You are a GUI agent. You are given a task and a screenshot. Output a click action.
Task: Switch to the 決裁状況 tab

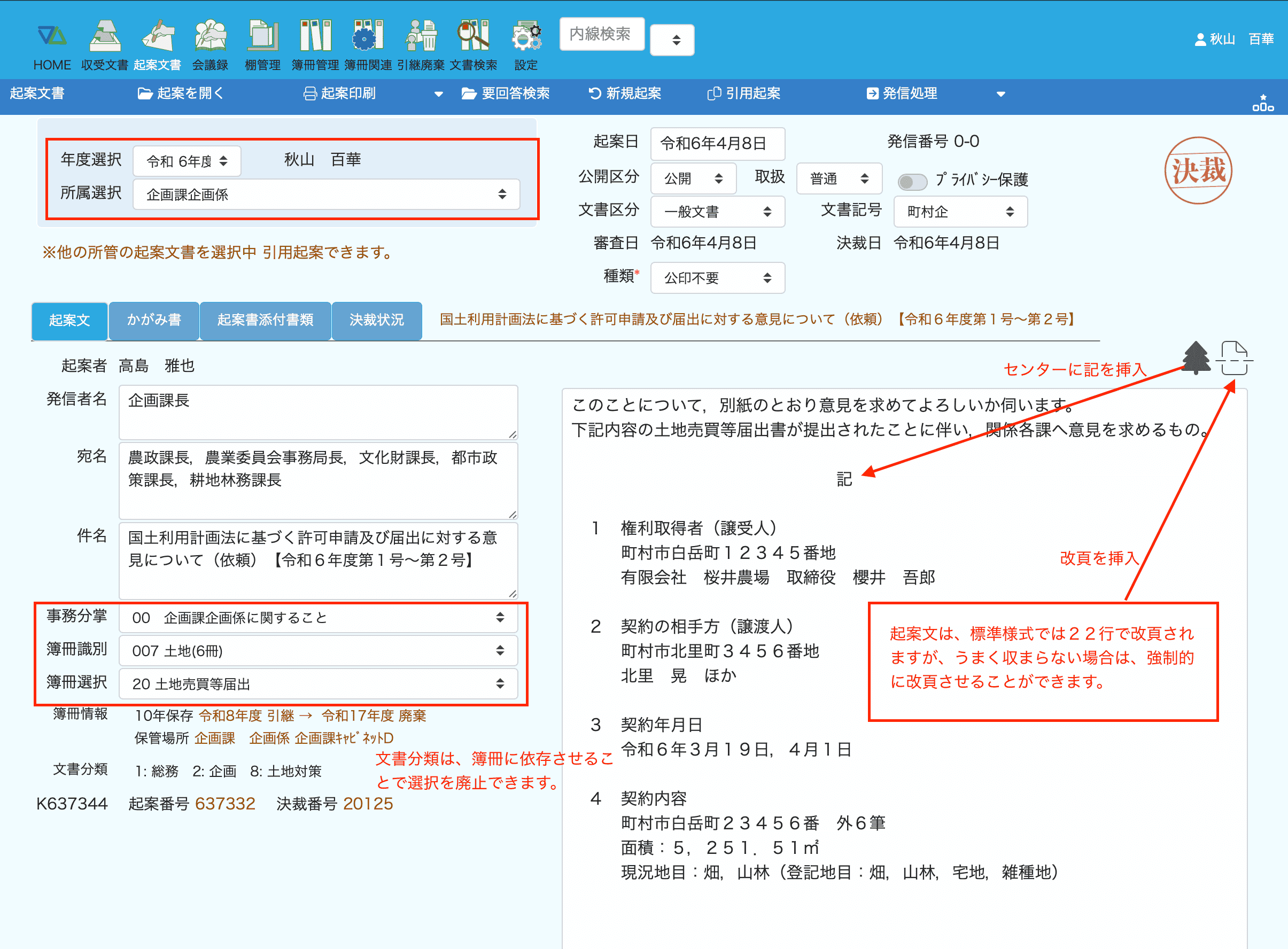click(x=376, y=320)
